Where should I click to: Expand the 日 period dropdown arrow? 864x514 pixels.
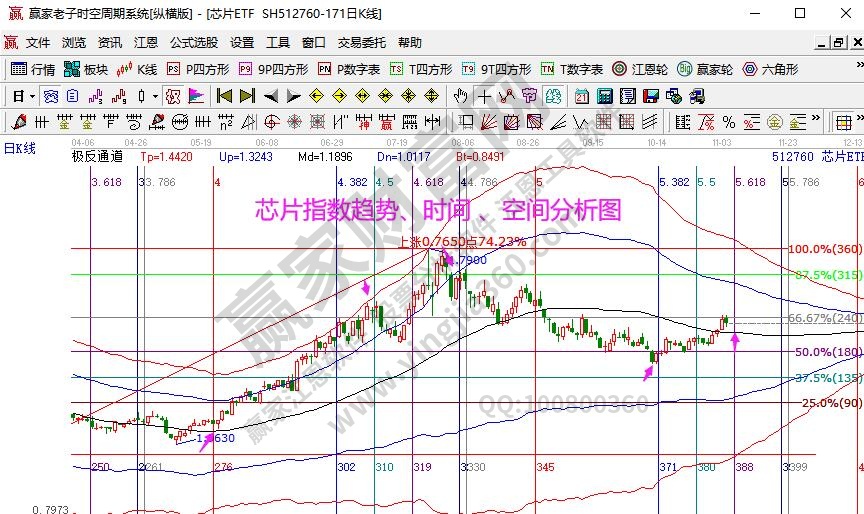32,96
